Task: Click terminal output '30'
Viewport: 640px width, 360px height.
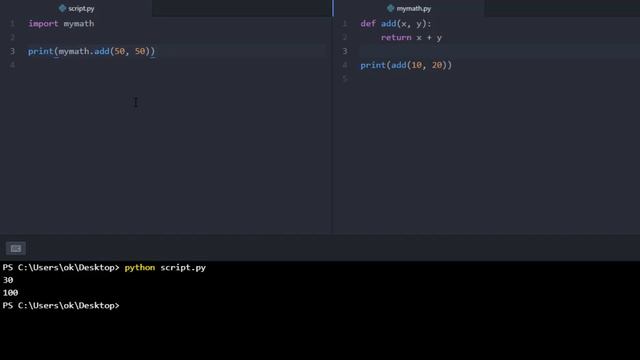Action: pyautogui.click(x=8, y=280)
